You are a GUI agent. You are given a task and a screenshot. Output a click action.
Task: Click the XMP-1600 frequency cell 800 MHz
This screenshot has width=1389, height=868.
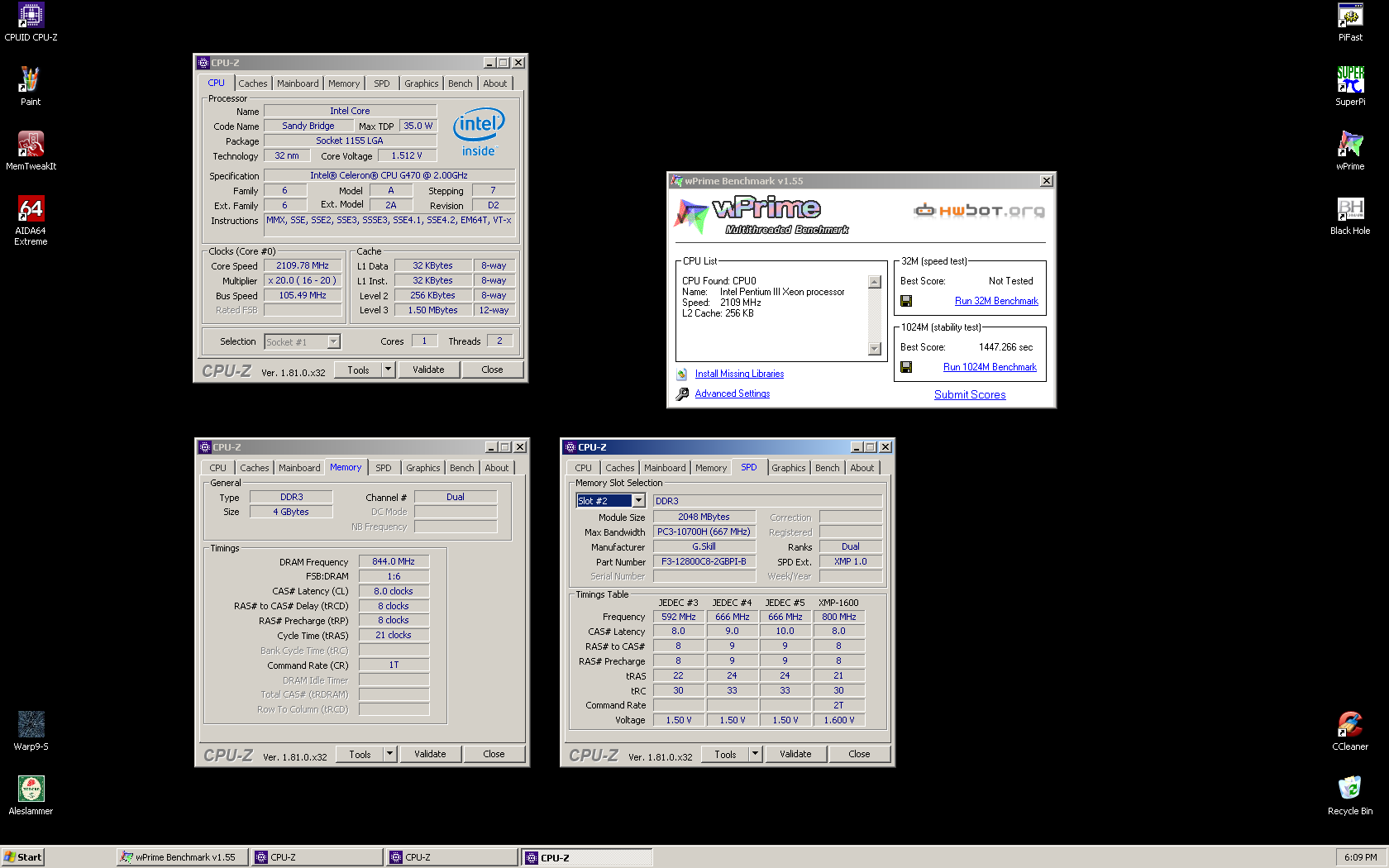click(x=838, y=617)
